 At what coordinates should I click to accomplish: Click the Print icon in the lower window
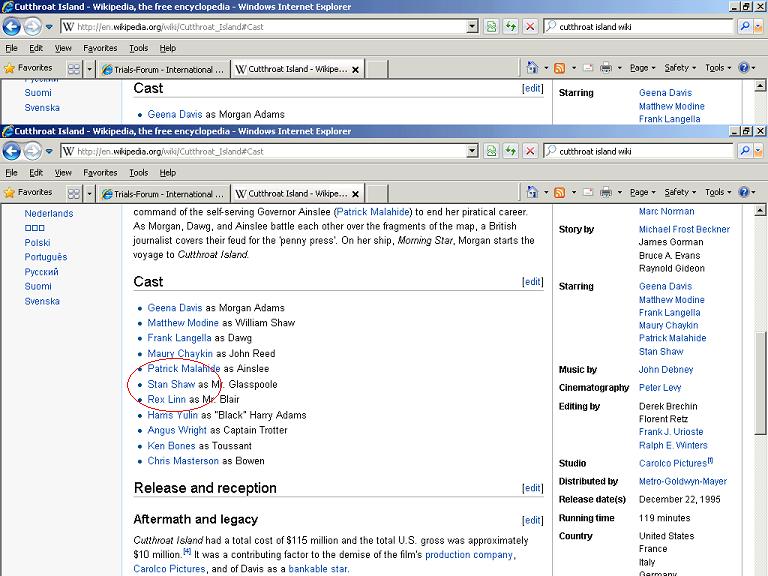click(x=606, y=192)
